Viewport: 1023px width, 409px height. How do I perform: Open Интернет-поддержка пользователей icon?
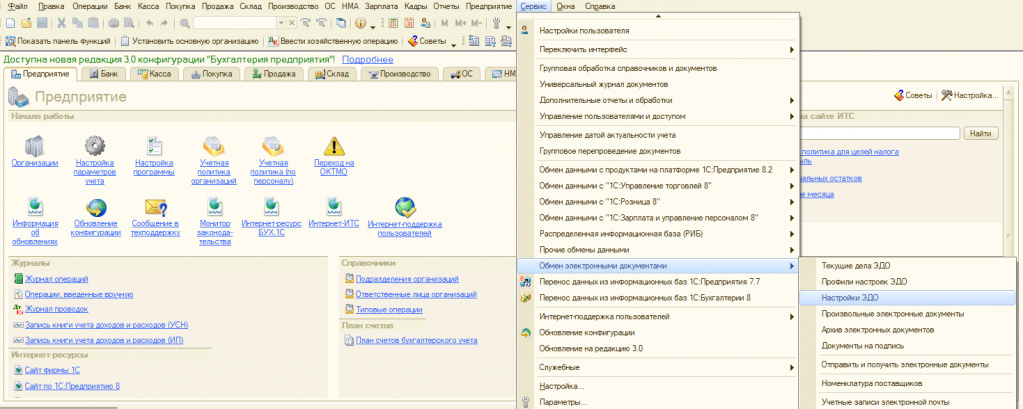[x=405, y=207]
